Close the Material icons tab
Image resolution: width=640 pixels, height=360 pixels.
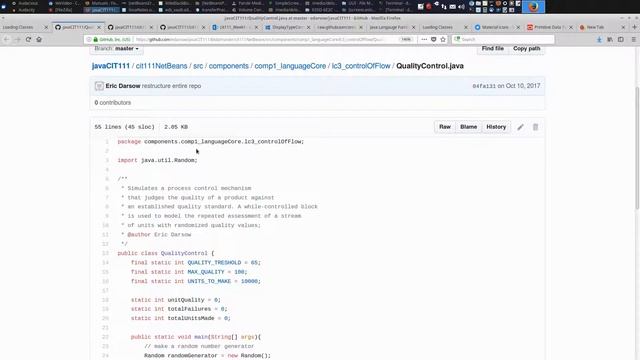click(518, 27)
